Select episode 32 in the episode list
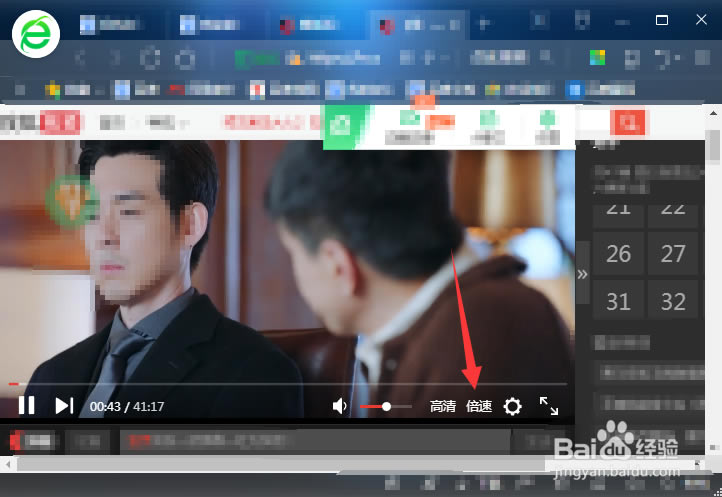 (673, 301)
